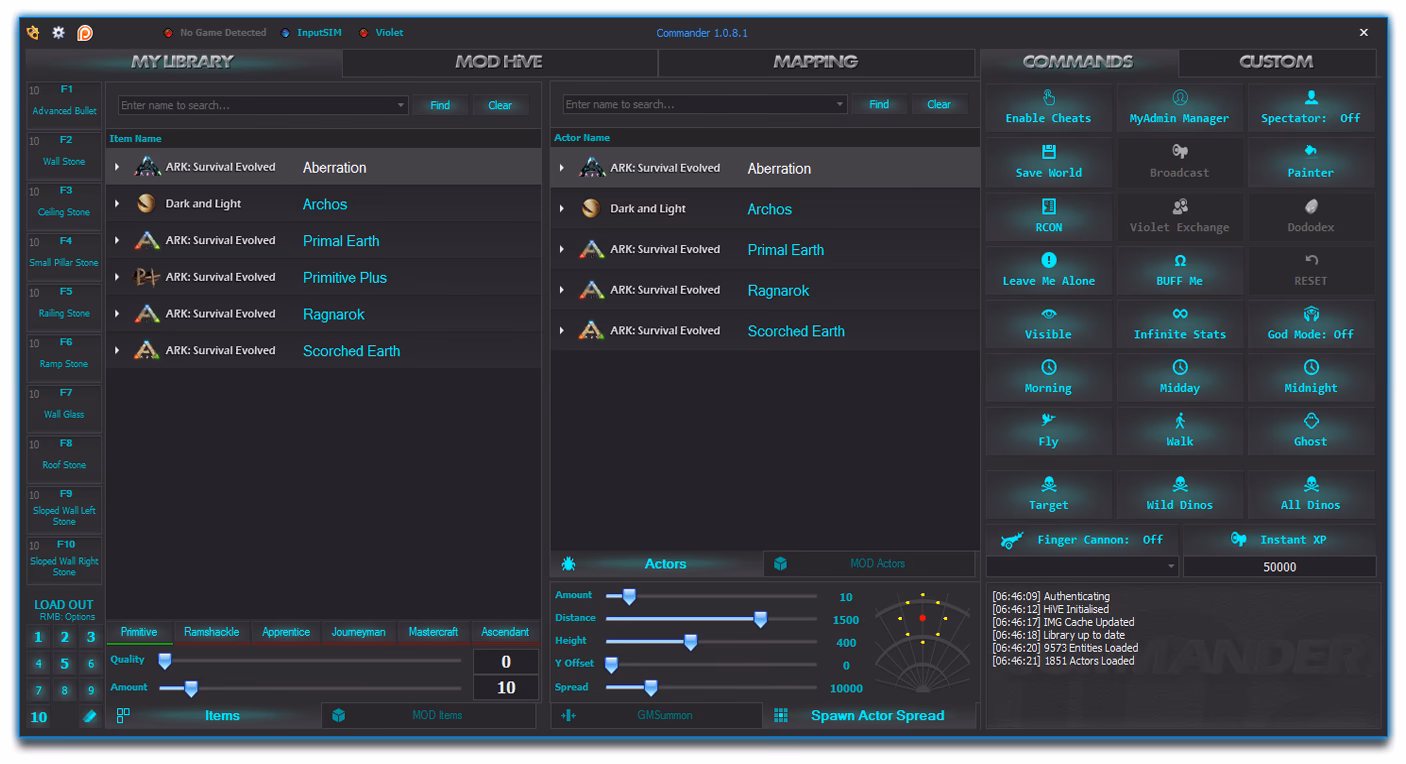Set time to Morning
This screenshot has width=1406, height=764.
[x=1048, y=377]
